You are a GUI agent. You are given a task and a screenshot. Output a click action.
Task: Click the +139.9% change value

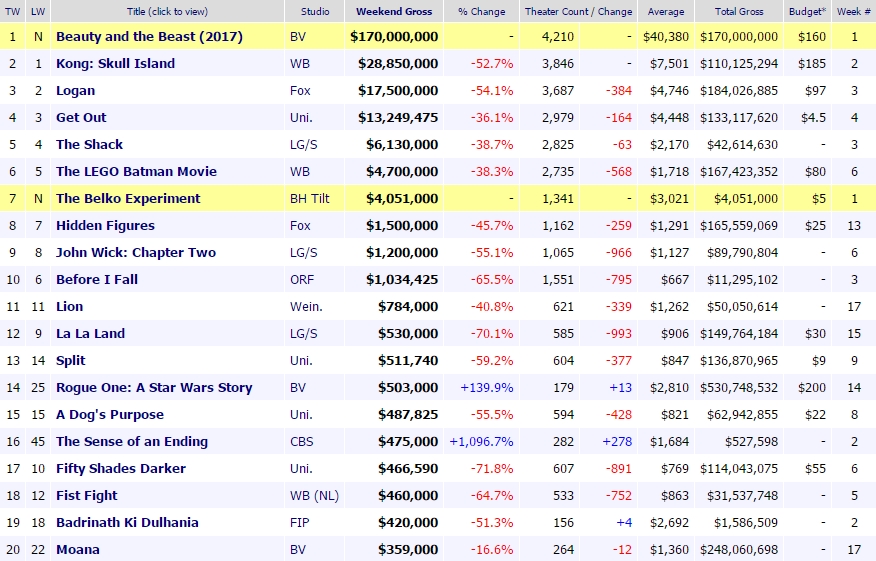coord(487,388)
